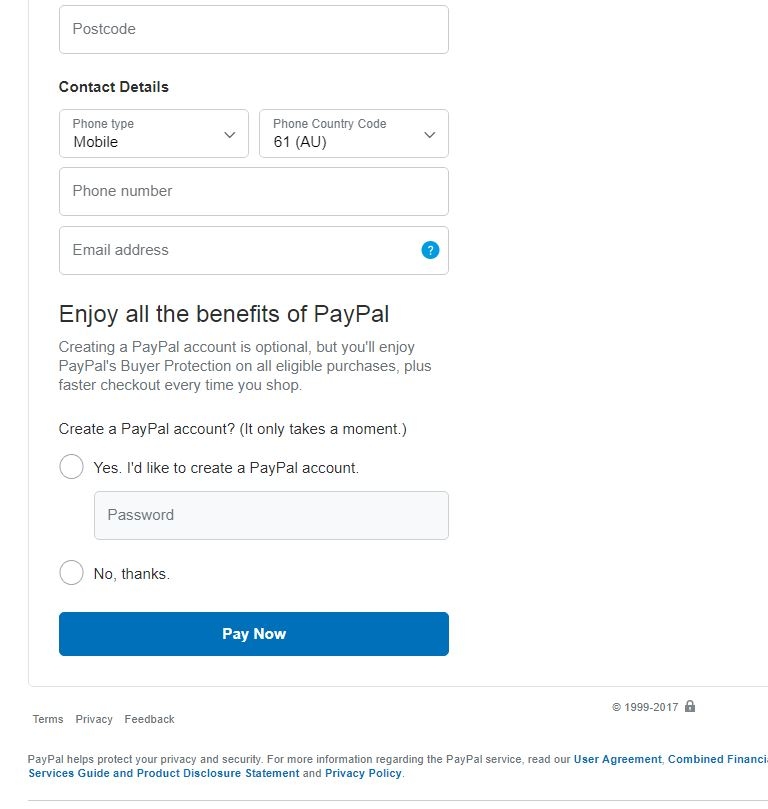Screen dimensions: 768x809
Task: Open the Phone type dropdown
Action: (x=153, y=133)
